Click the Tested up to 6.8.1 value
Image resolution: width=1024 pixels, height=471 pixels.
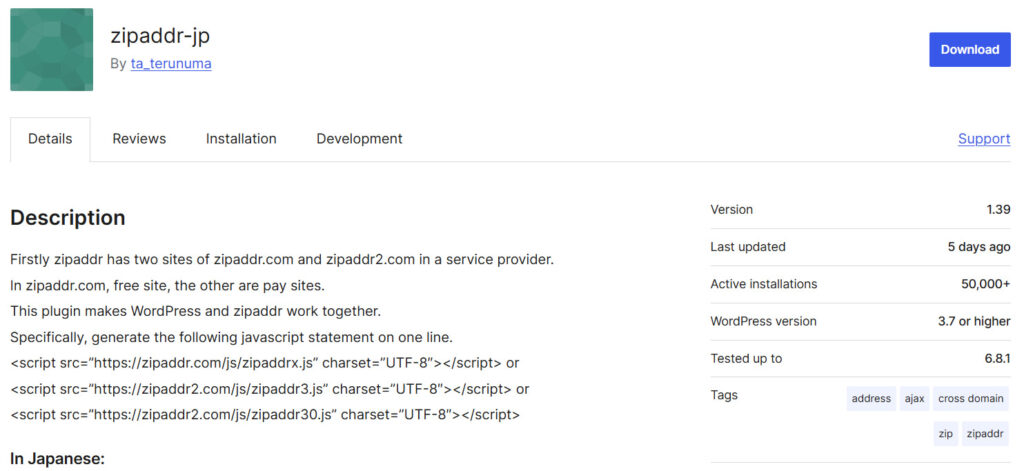pos(997,359)
